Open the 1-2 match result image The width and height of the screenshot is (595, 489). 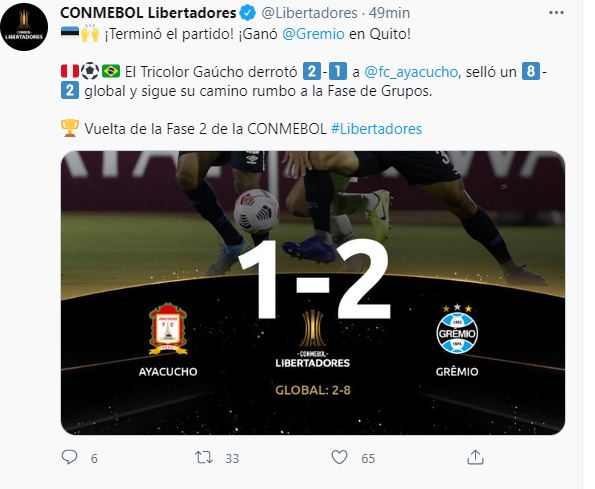[313, 292]
